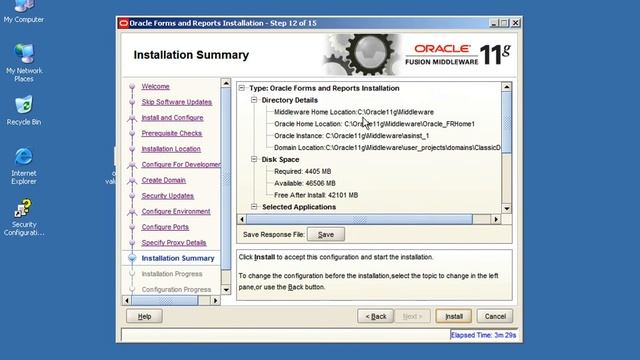Open the Configure Environment step
The height and width of the screenshot is (360, 640).
click(x=176, y=211)
